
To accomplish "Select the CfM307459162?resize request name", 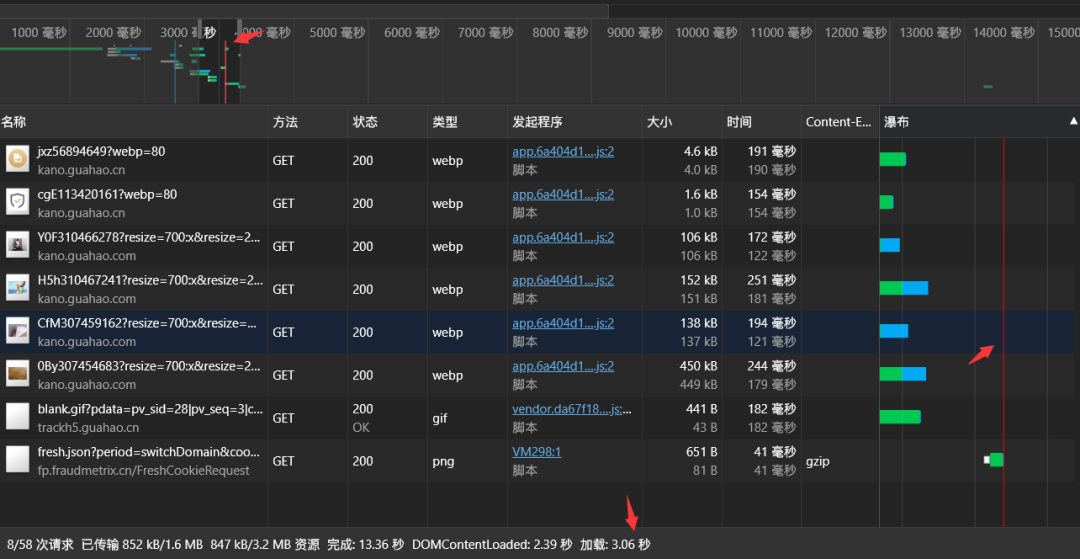I will click(147, 324).
